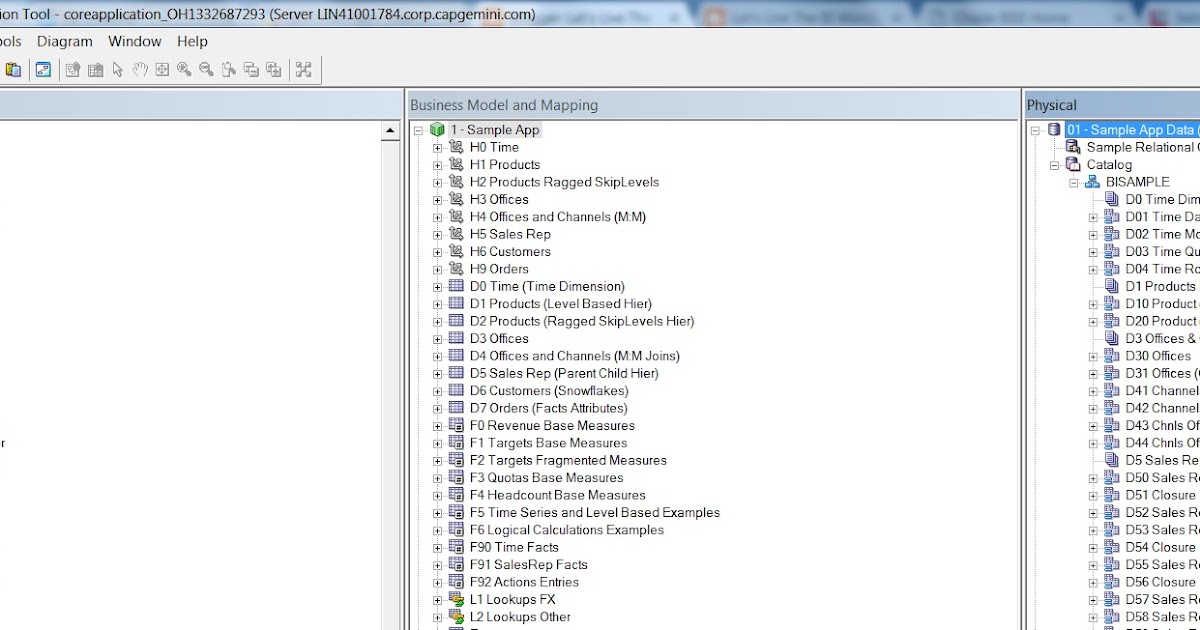The height and width of the screenshot is (630, 1200).
Task: Select the arrow selection tool in the toolbar
Action: click(x=116, y=69)
